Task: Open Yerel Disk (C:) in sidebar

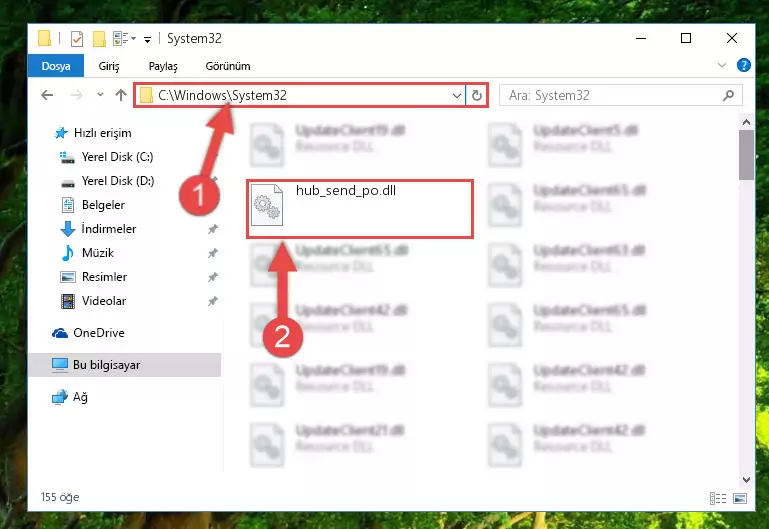Action: [x=117, y=157]
